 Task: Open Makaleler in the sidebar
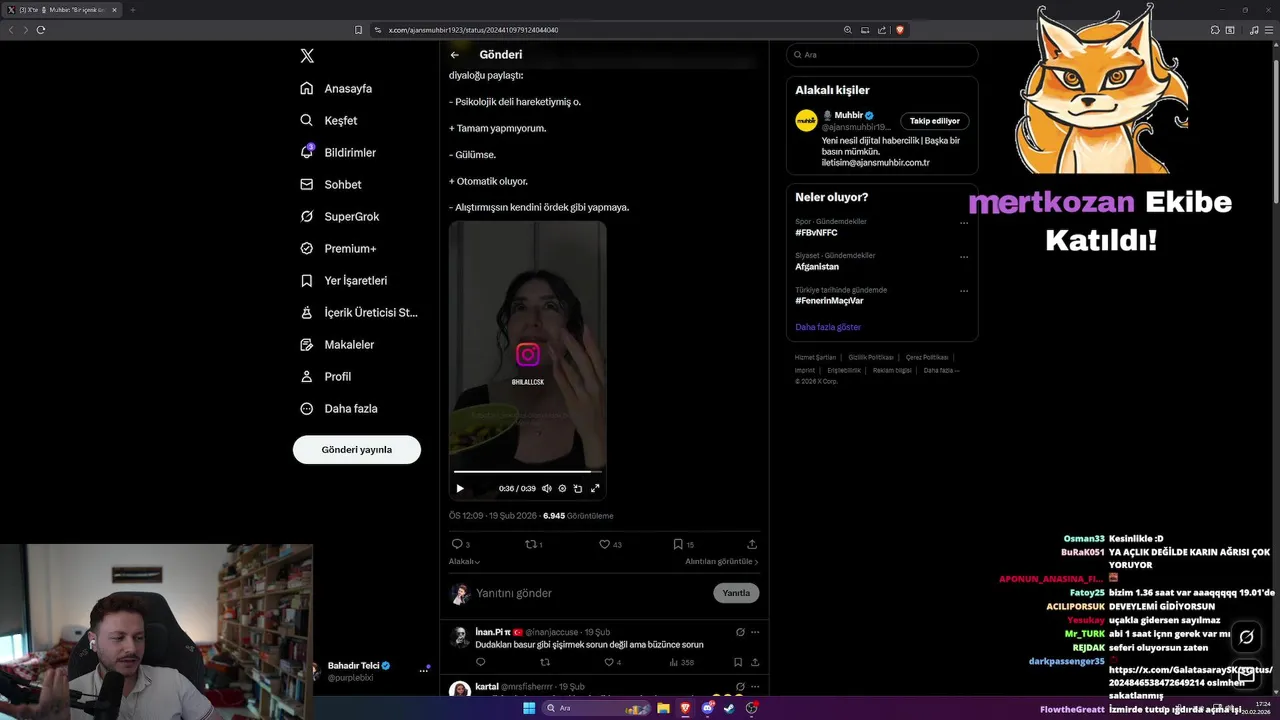click(337, 344)
